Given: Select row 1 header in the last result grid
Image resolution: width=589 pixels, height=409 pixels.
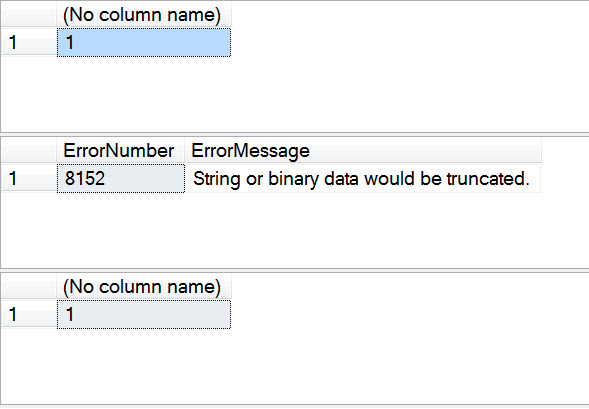Looking at the screenshot, I should pos(29,314).
